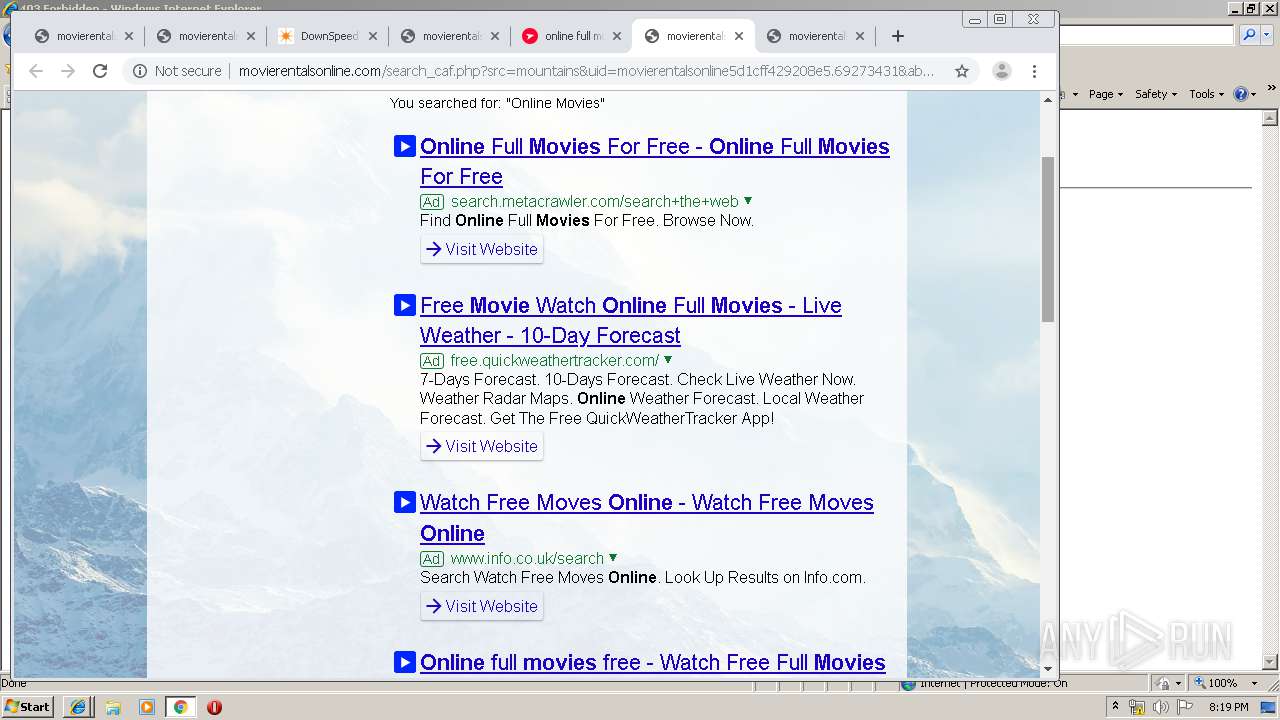Image resolution: width=1280 pixels, height=720 pixels.
Task: Click the Ad badge for info.co.uk
Action: [432, 559]
